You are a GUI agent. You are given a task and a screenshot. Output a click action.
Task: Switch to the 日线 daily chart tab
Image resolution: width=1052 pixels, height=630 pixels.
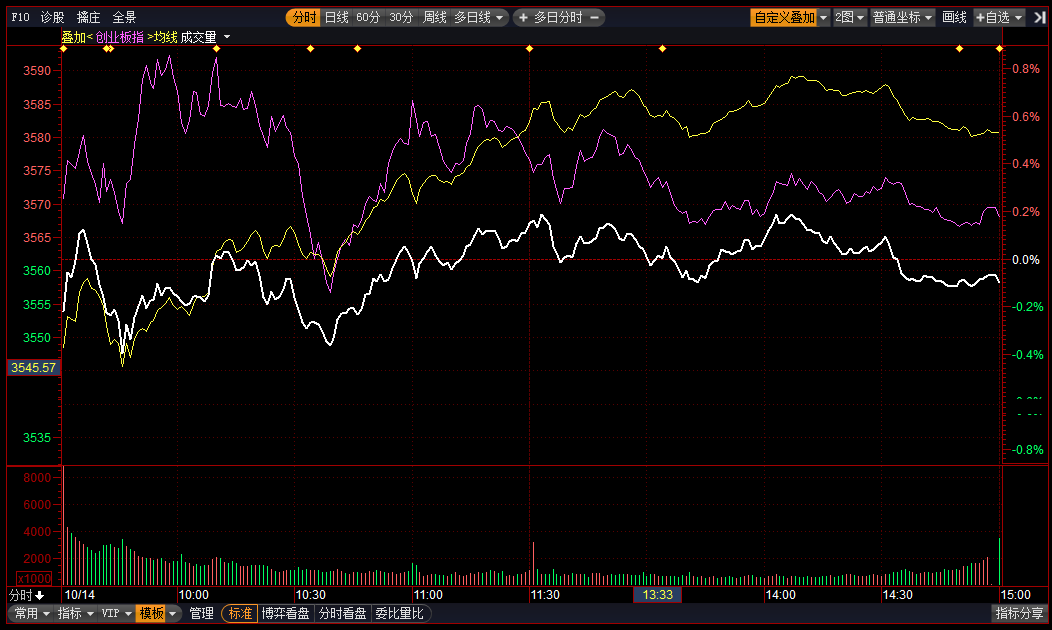click(x=337, y=17)
